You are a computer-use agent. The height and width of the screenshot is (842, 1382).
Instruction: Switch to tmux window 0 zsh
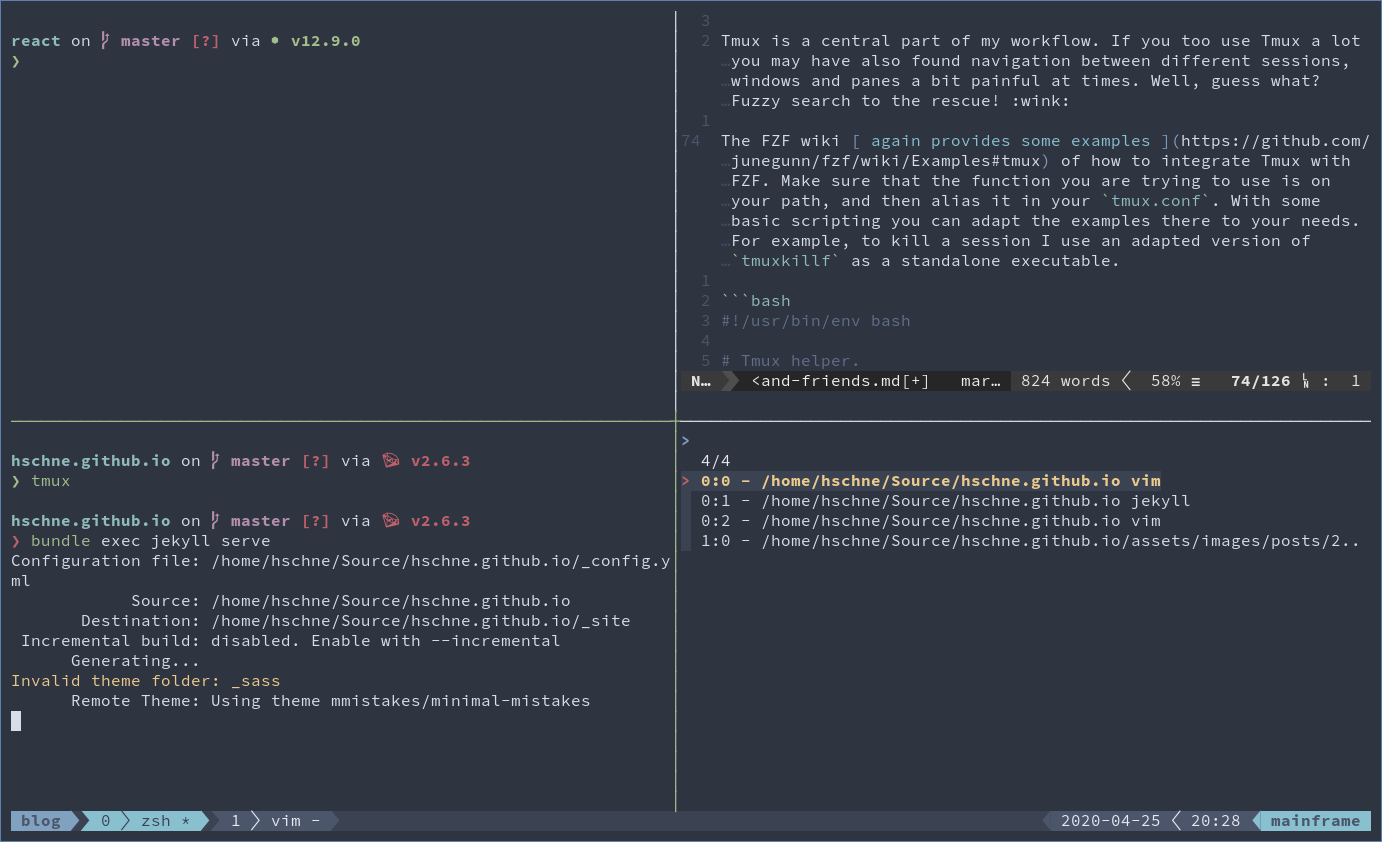click(146, 821)
